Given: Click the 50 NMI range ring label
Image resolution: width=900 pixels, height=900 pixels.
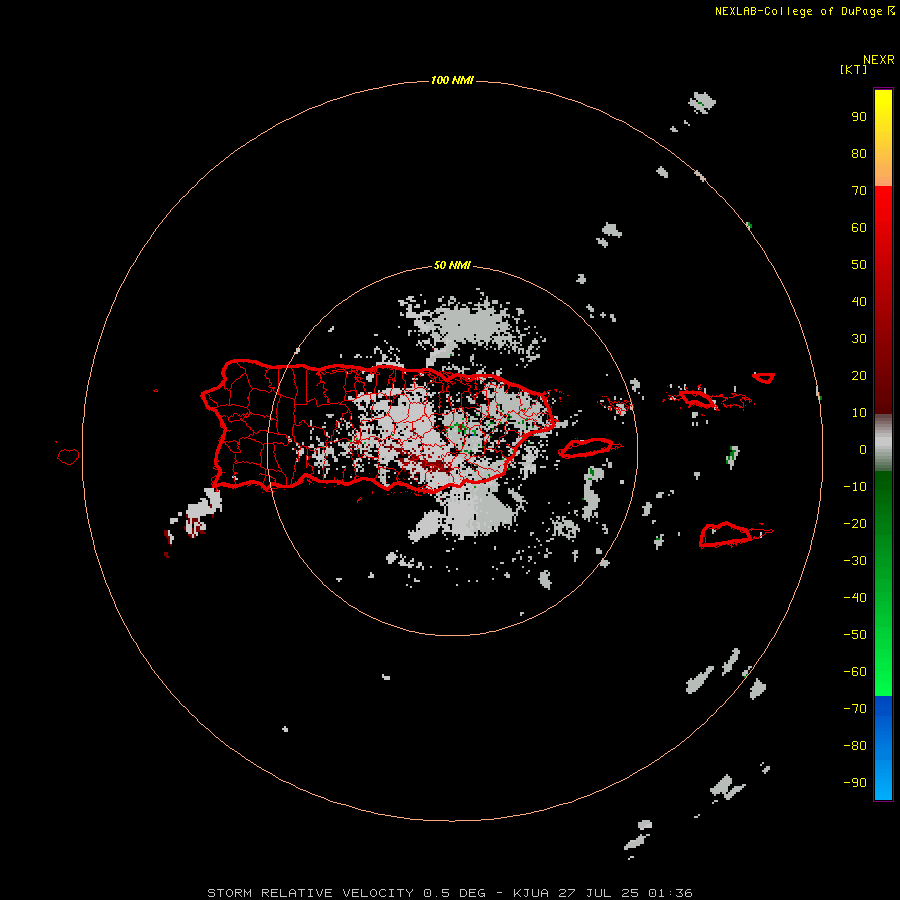Looking at the screenshot, I should [452, 265].
